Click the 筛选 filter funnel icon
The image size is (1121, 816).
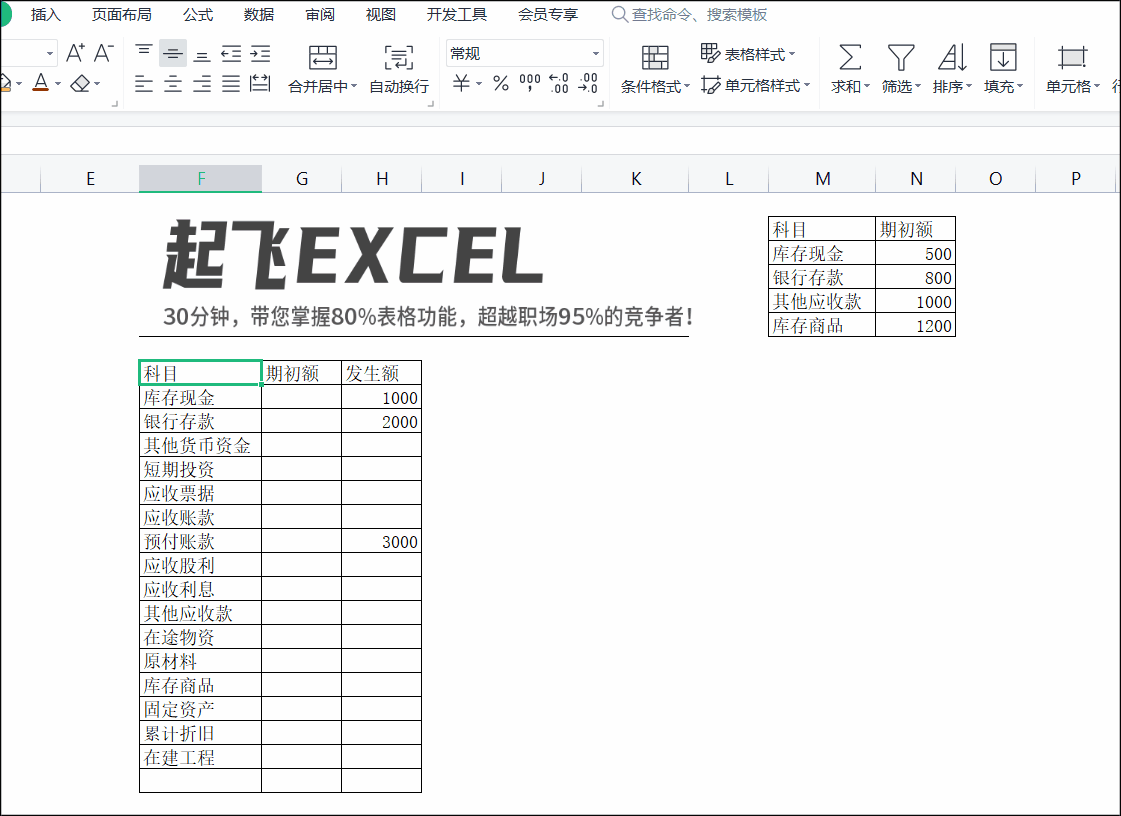tap(900, 57)
